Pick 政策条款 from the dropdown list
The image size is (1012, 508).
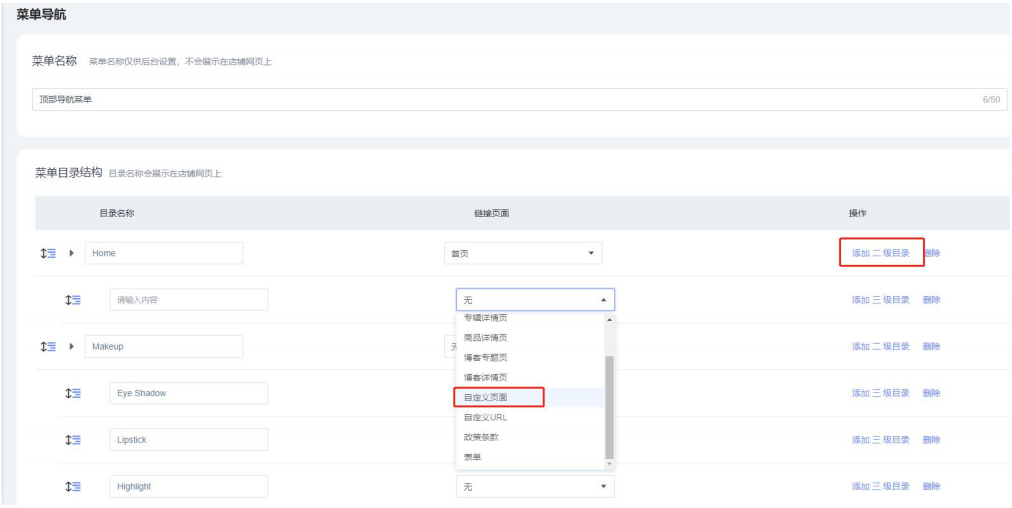(x=480, y=437)
